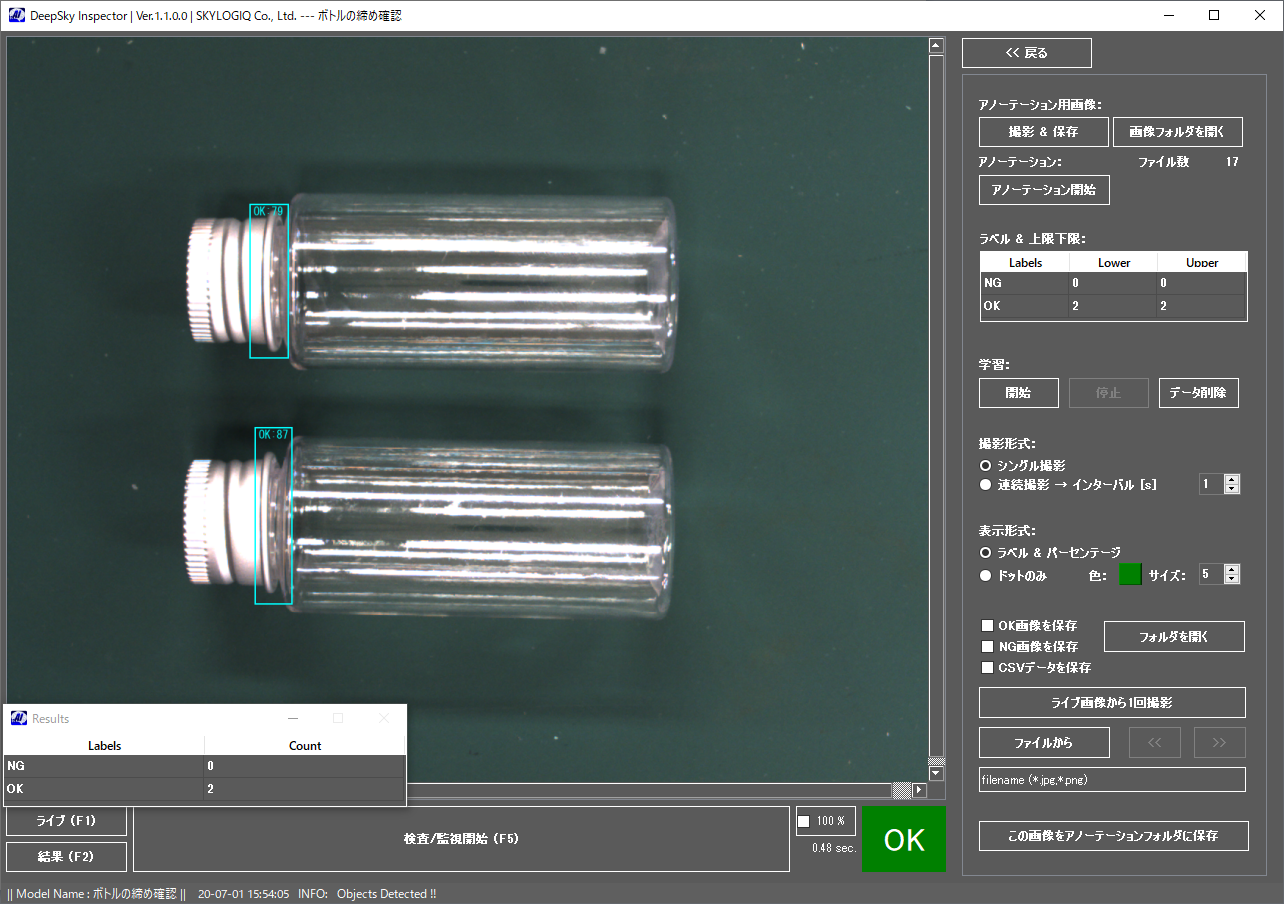Click the Lower column header
This screenshot has height=904, width=1284.
(x=1113, y=263)
